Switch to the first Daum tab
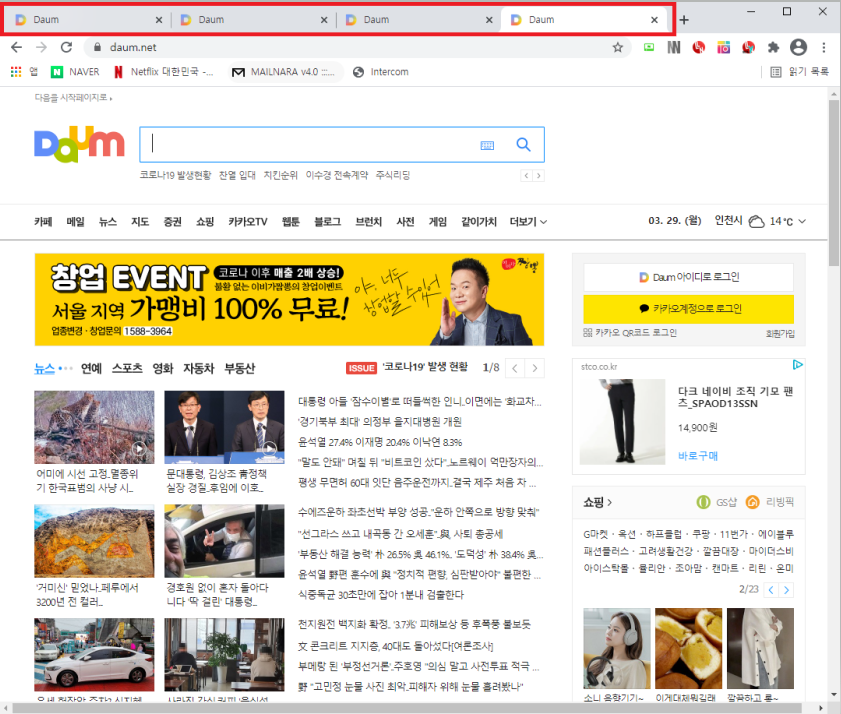This screenshot has height=714, width=841. [87, 20]
